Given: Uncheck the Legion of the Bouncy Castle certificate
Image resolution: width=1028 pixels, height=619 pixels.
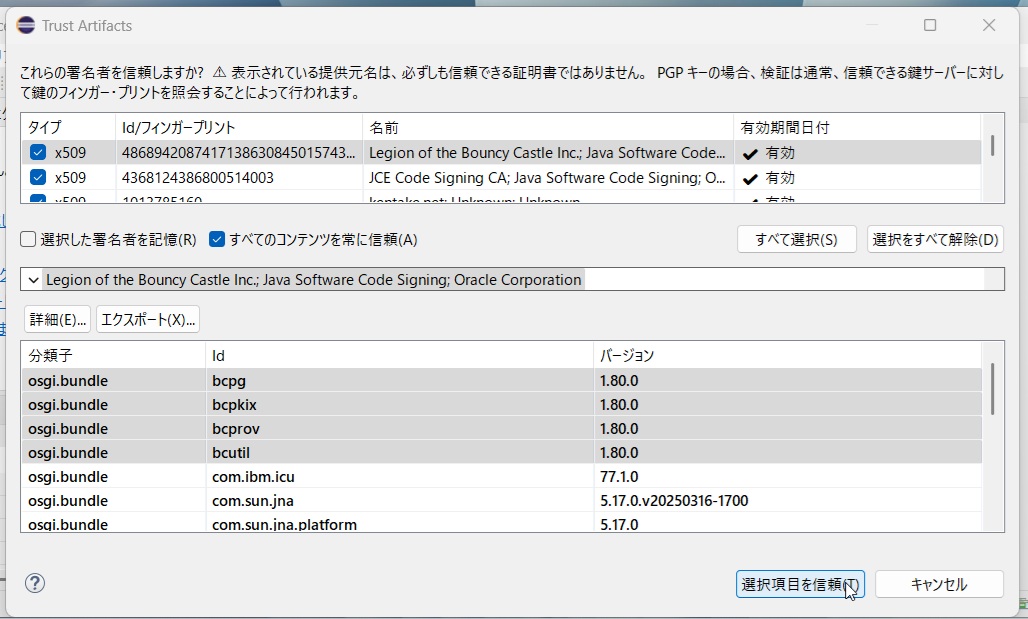Looking at the screenshot, I should pyautogui.click(x=38, y=153).
